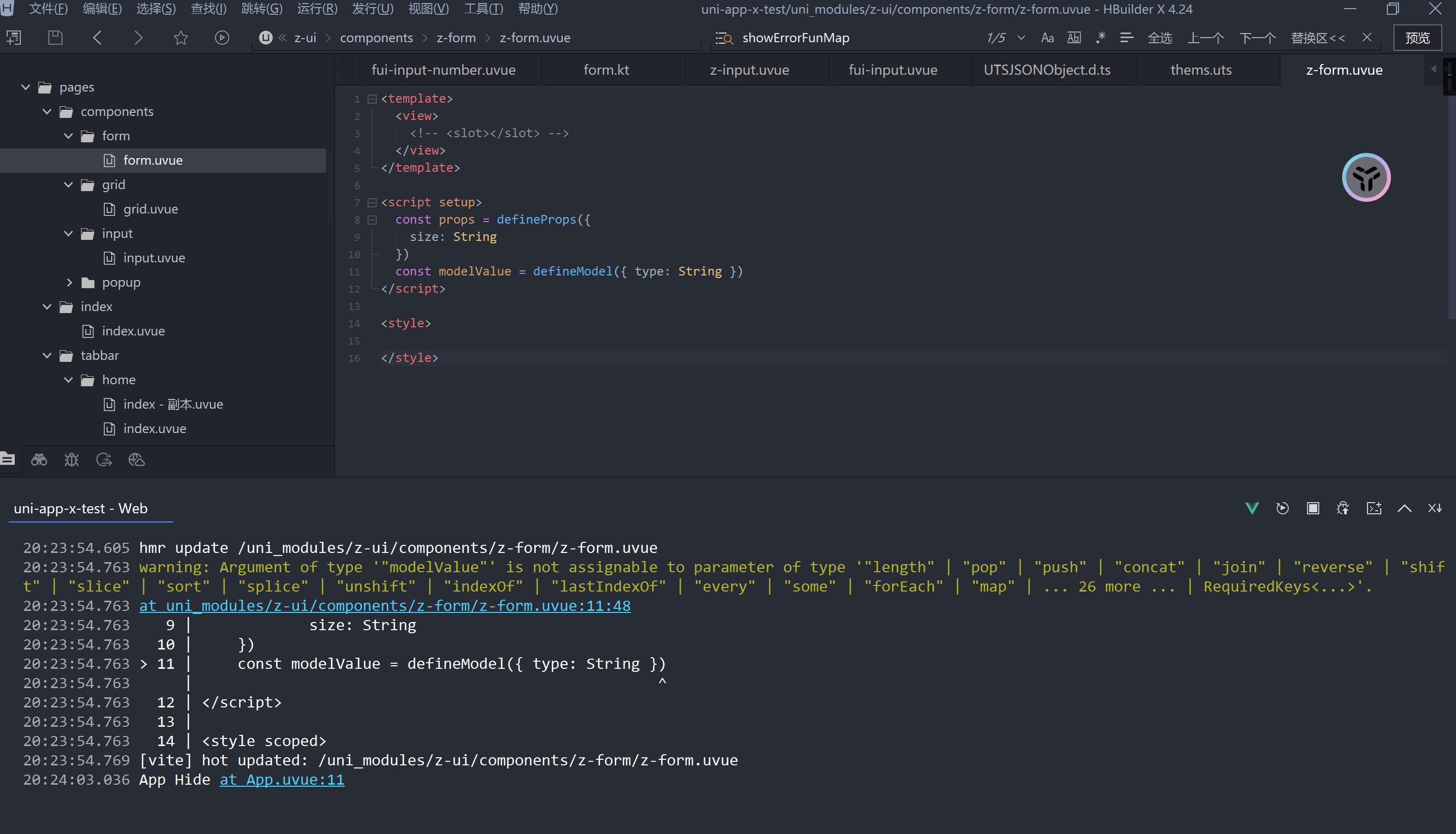The height and width of the screenshot is (834, 1456).
Task: Open the 发行(U) menu
Action: tap(373, 9)
